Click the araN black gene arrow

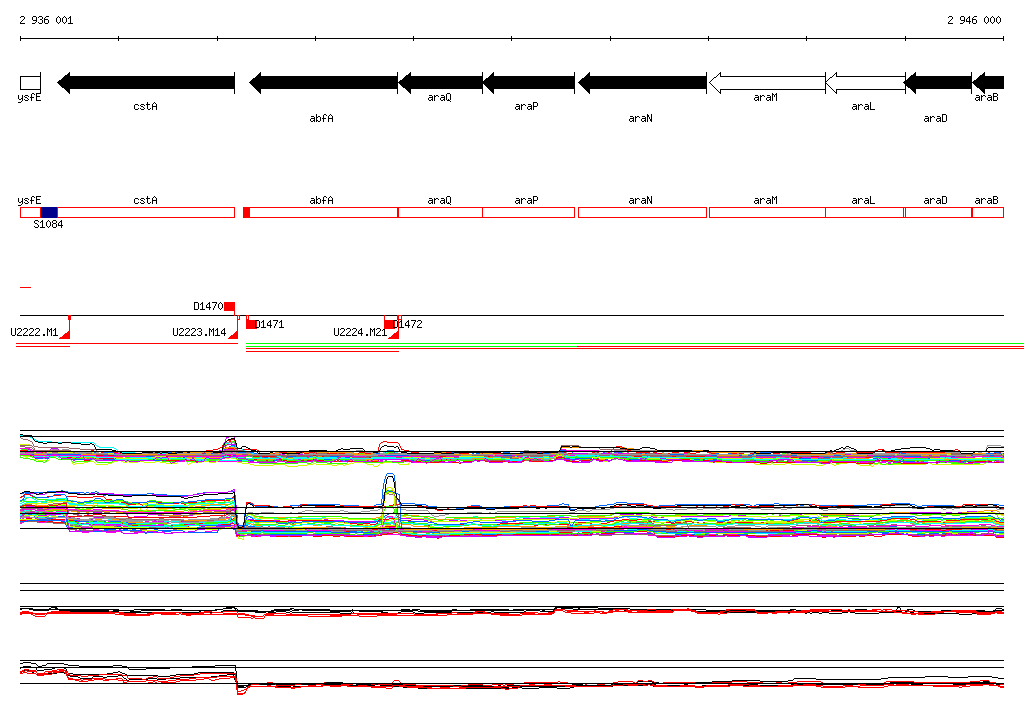643,83
